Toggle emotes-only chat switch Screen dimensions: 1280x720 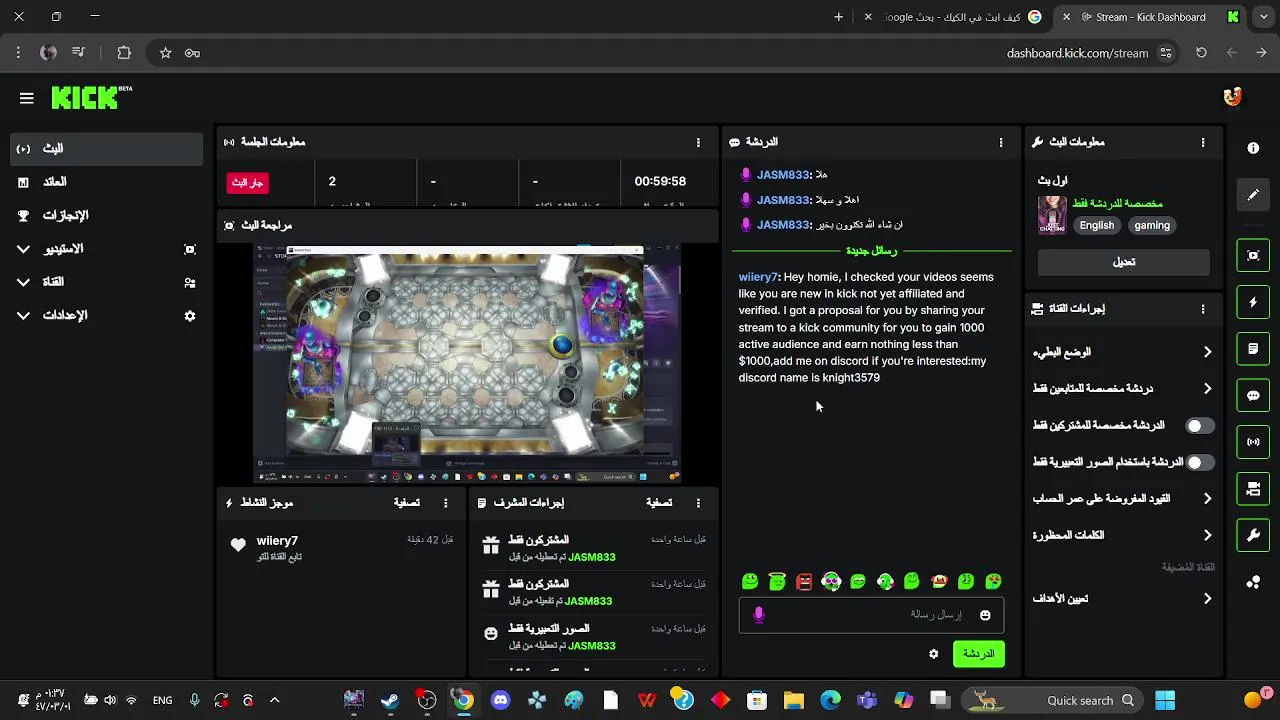tap(1200, 462)
